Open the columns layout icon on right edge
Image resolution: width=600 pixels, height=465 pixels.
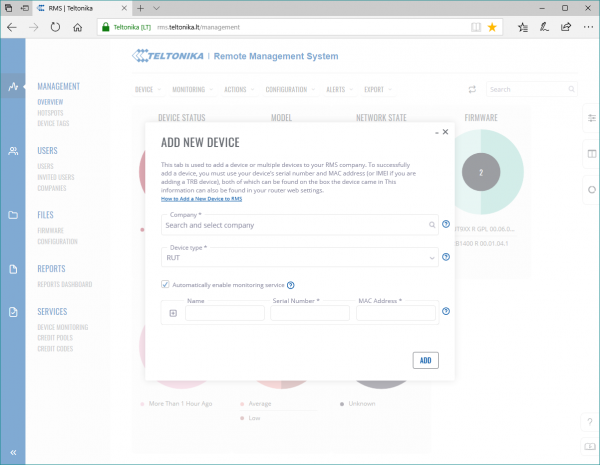pyautogui.click(x=592, y=154)
